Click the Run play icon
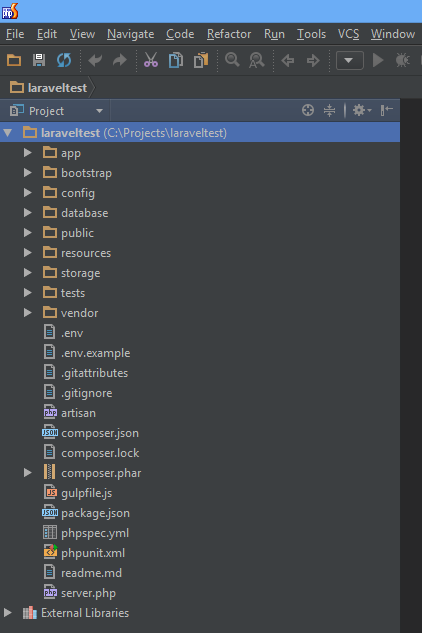422x633 pixels. coord(378,61)
